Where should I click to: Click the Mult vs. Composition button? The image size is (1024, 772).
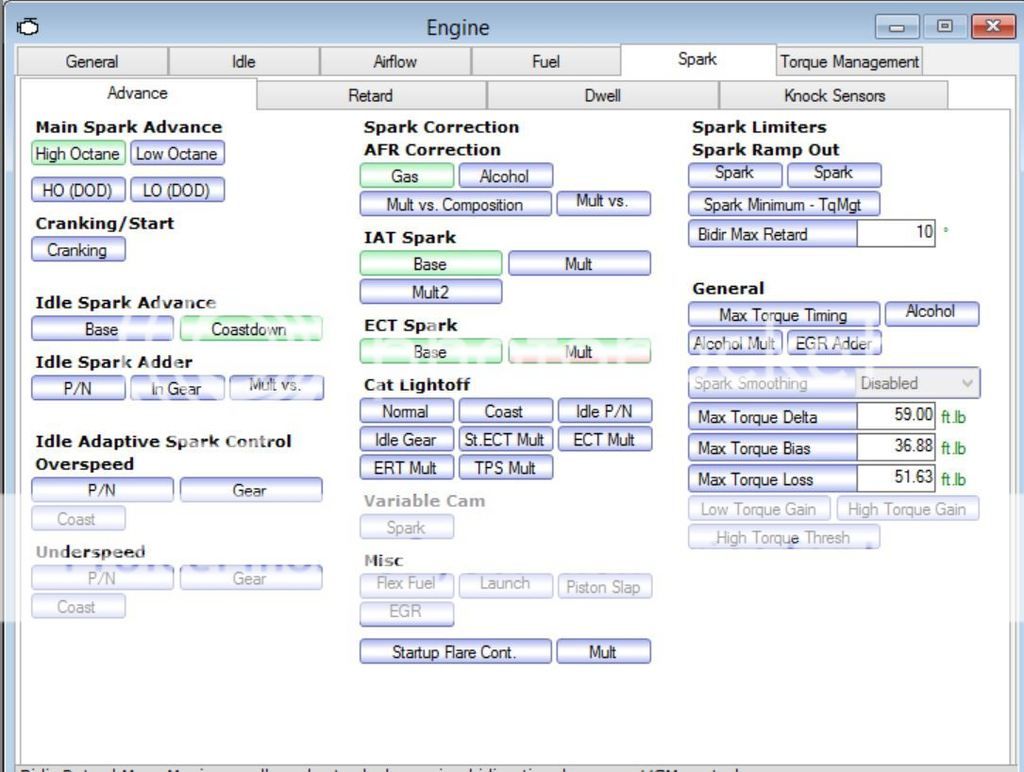tap(455, 205)
